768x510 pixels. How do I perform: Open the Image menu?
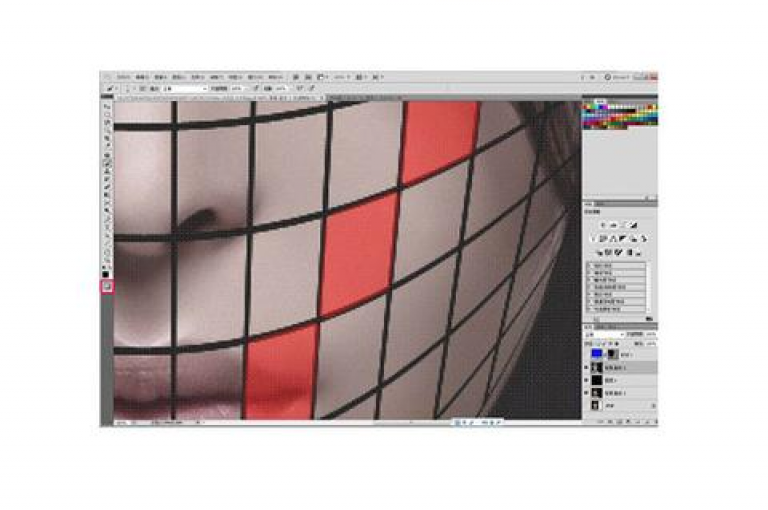pyautogui.click(x=161, y=77)
